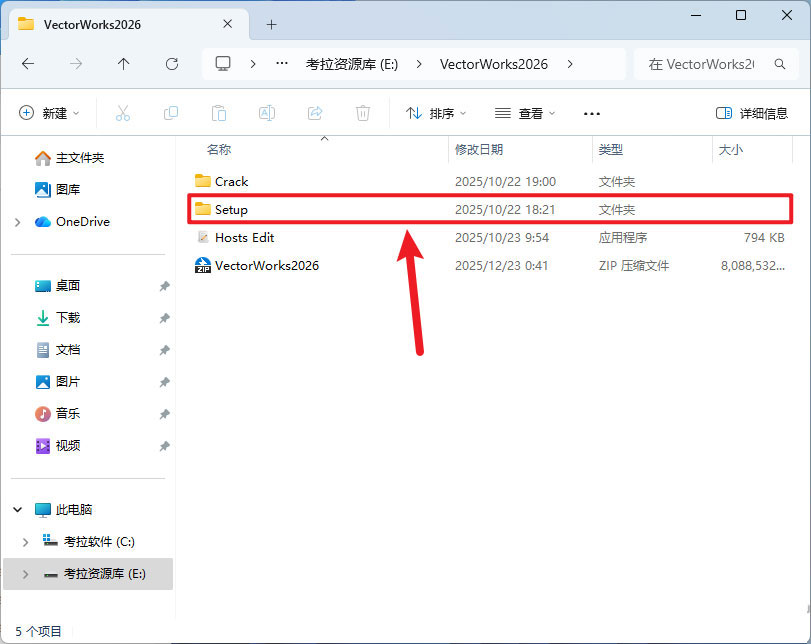Image resolution: width=811 pixels, height=644 pixels.
Task: Open the 查看 (View) dropdown
Action: click(524, 113)
